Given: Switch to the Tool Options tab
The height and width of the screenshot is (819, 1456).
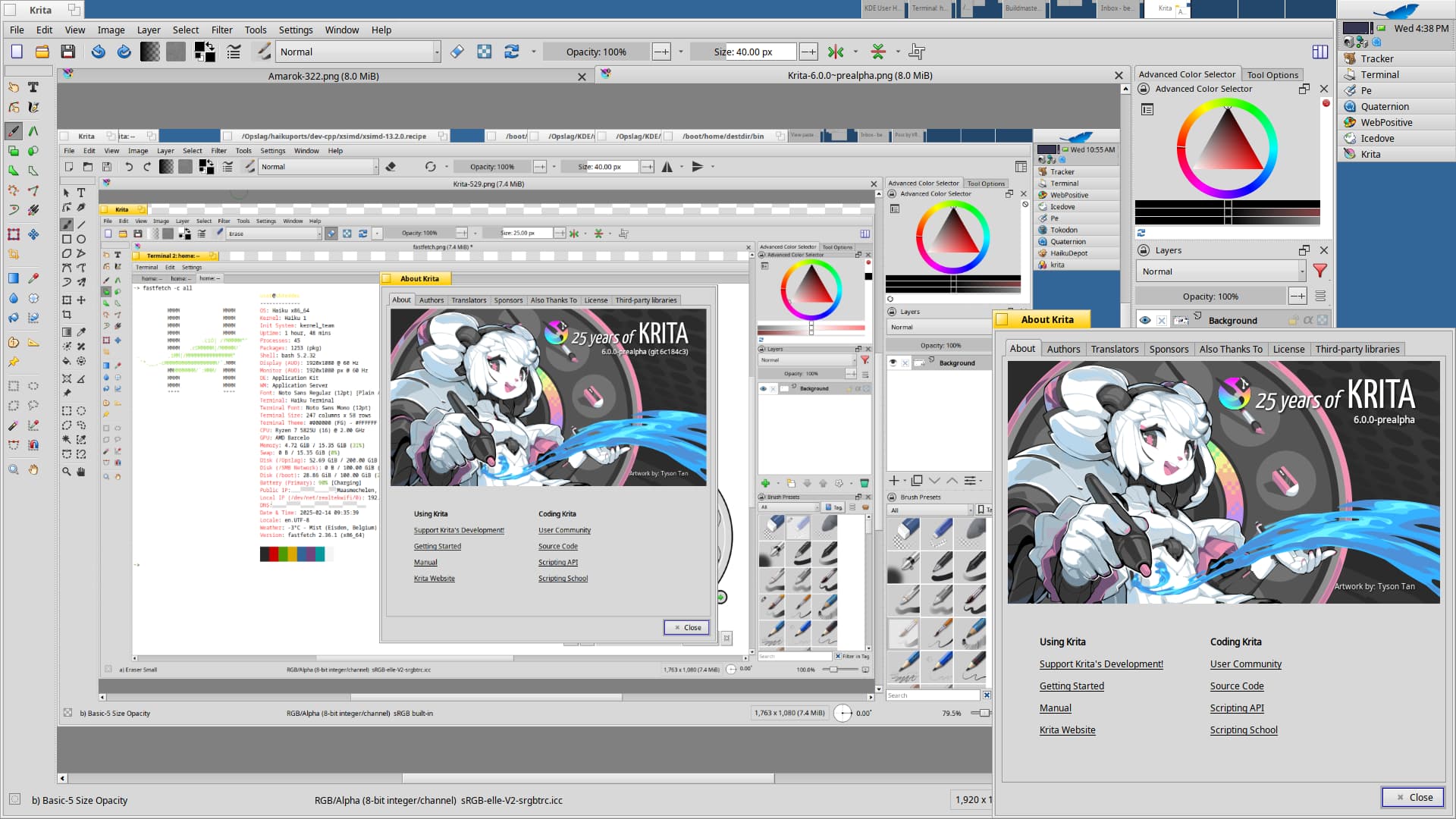Looking at the screenshot, I should 1272,74.
